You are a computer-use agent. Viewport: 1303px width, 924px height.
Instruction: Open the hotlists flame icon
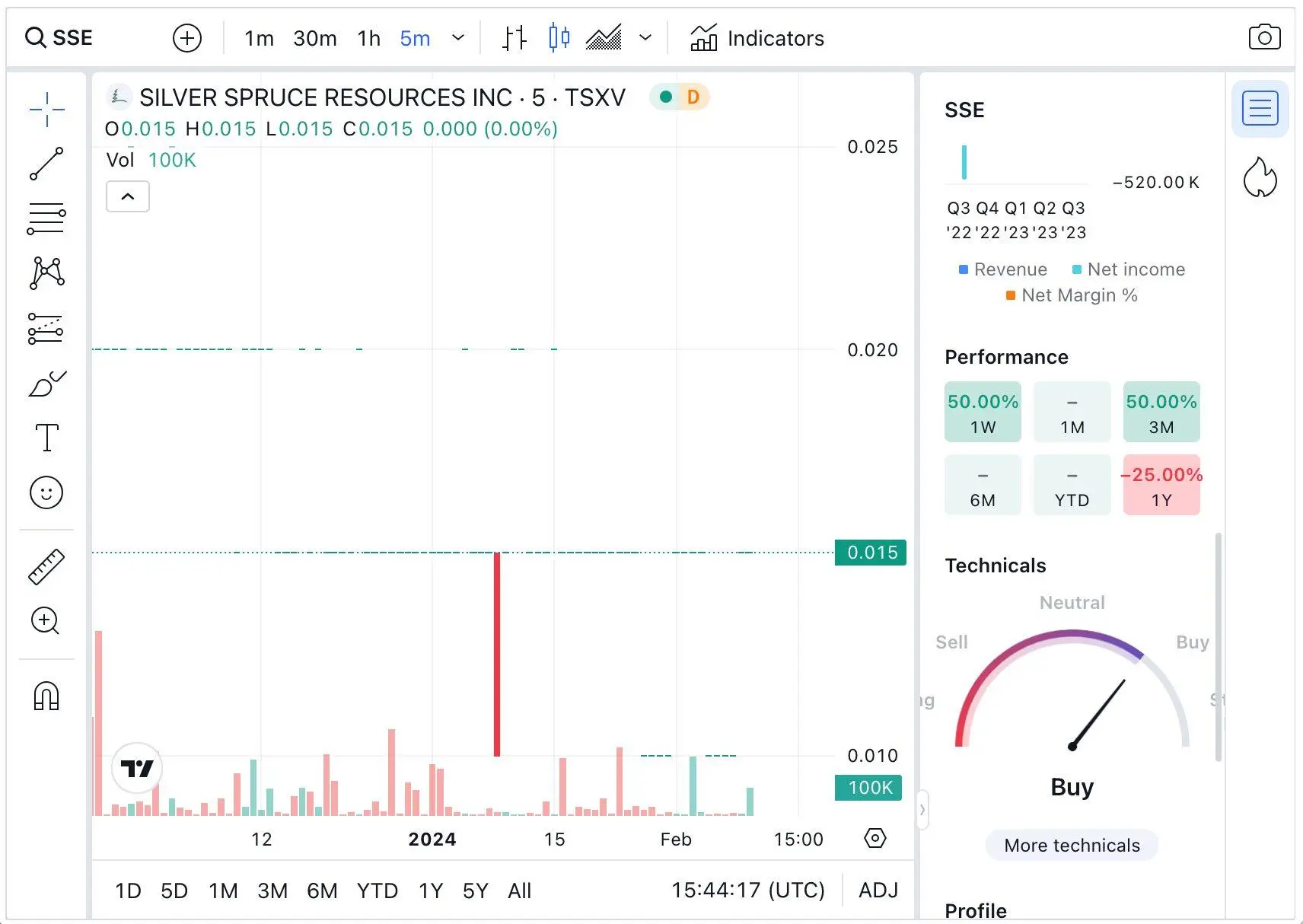pyautogui.click(x=1260, y=177)
